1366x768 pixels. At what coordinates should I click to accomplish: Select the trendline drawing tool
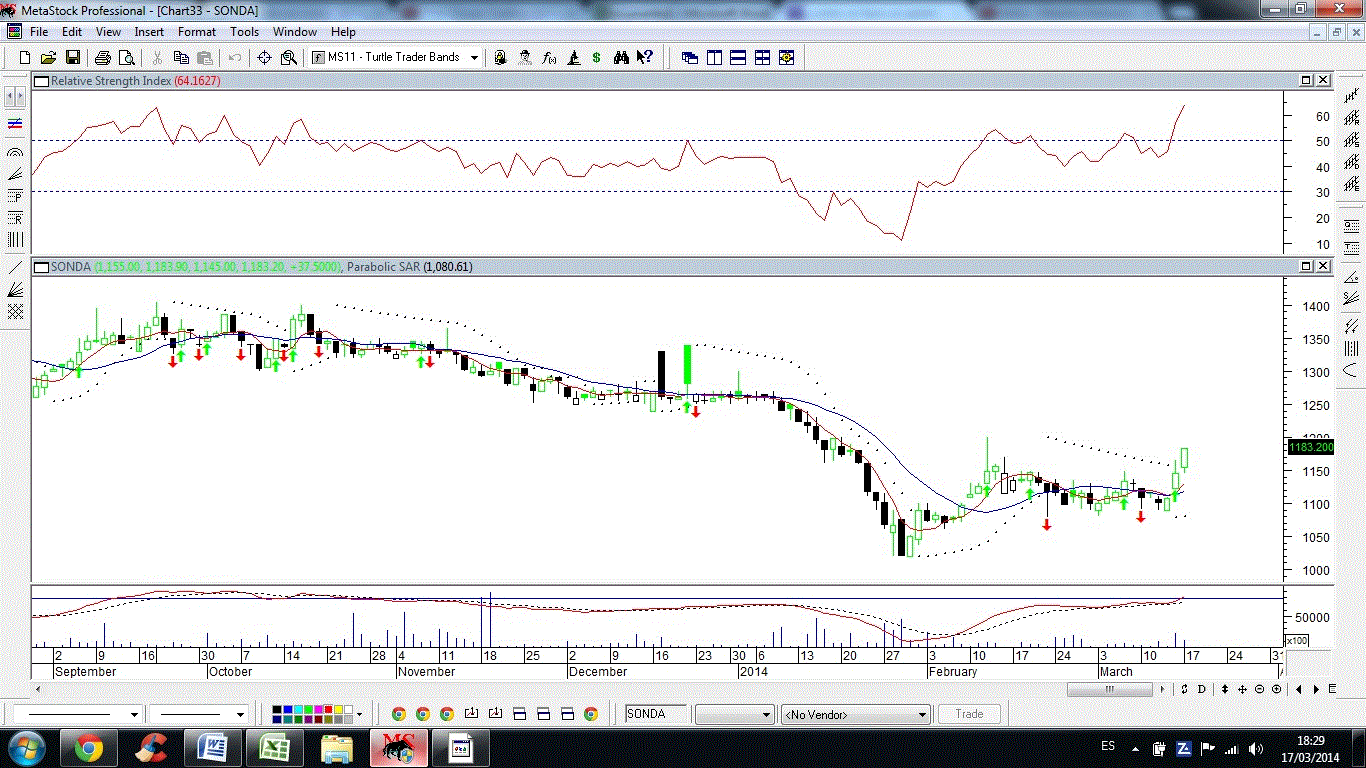point(15,267)
